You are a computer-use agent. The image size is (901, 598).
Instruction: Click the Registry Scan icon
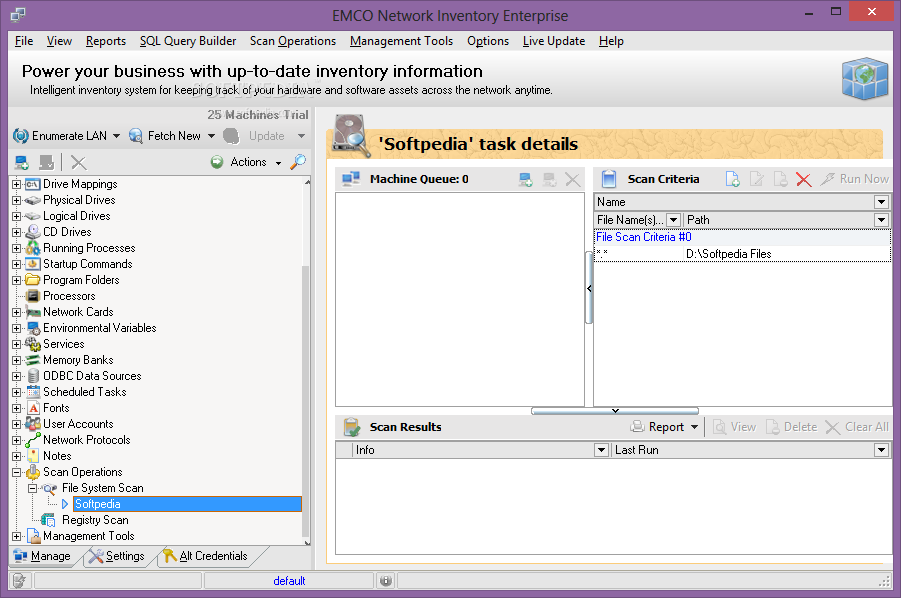tap(48, 520)
